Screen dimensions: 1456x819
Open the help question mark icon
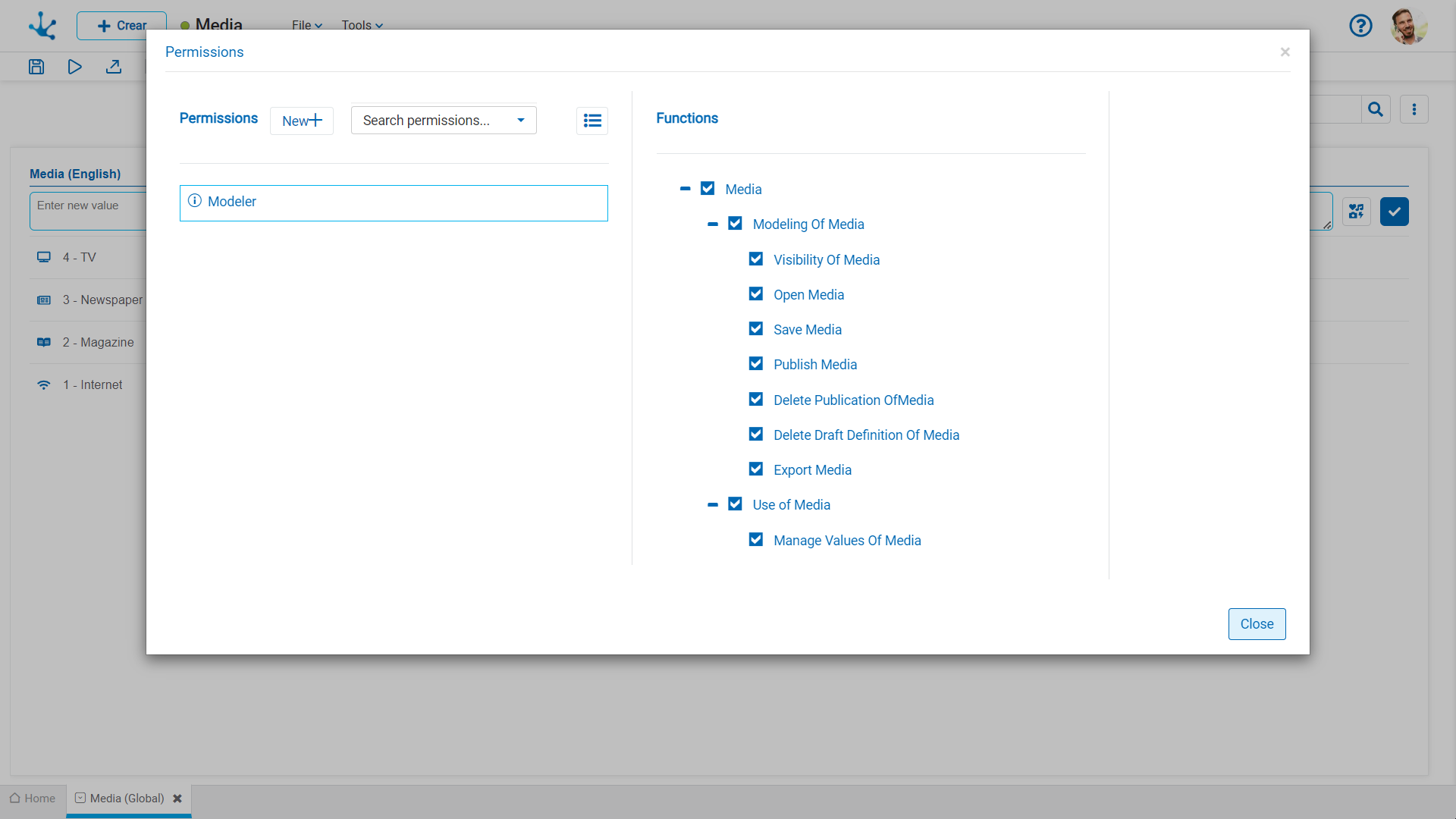point(1360,26)
